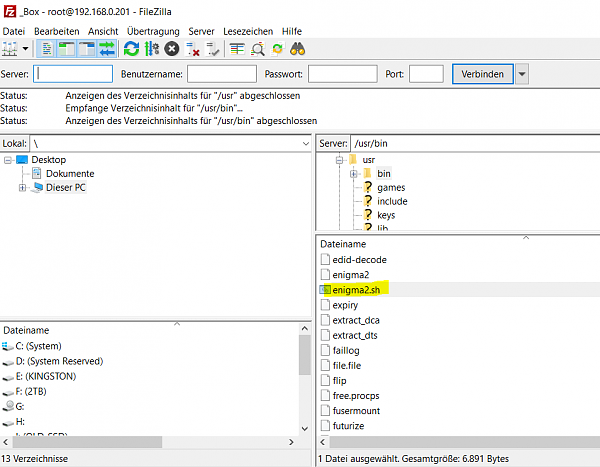The height and width of the screenshot is (467, 600).
Task: Click the disconnect from server icon
Action: tap(193, 48)
